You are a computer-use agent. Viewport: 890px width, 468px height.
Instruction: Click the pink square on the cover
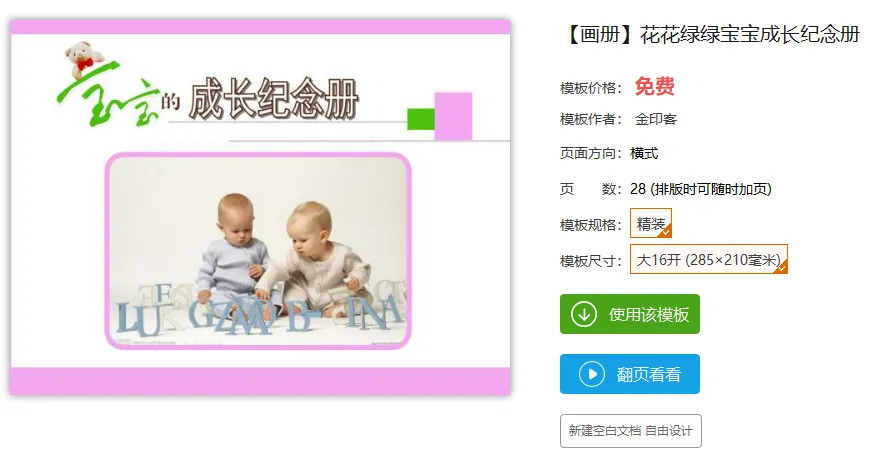[x=453, y=116]
